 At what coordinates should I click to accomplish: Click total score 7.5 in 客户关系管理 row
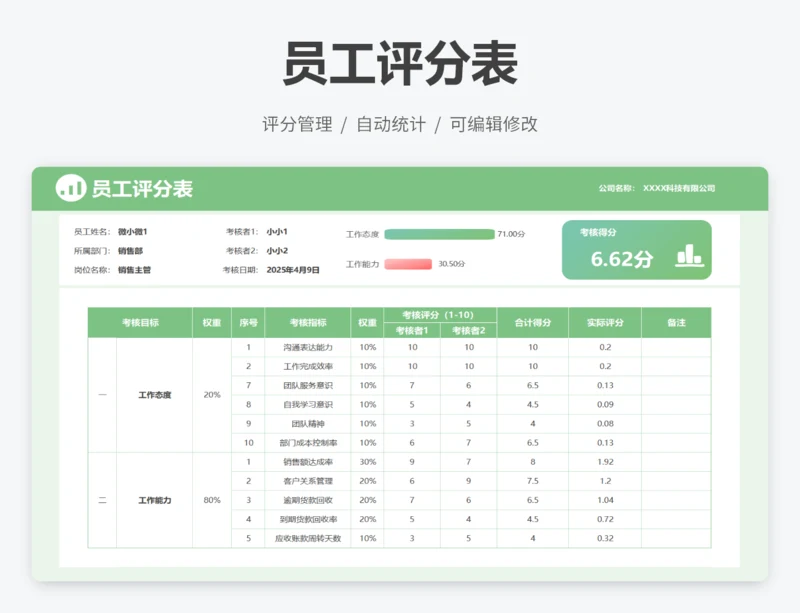533,481
